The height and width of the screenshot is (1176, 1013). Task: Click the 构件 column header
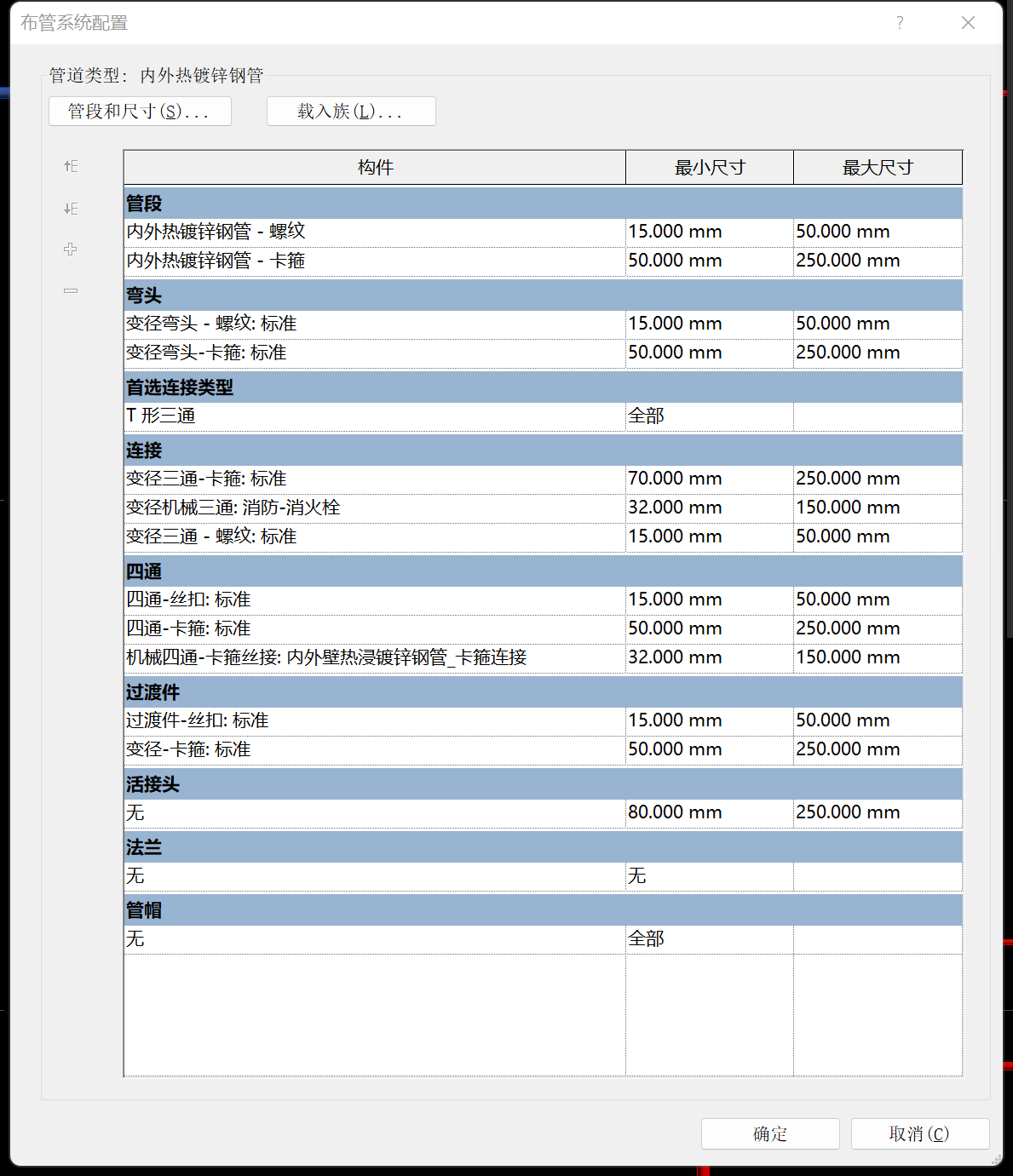(375, 168)
